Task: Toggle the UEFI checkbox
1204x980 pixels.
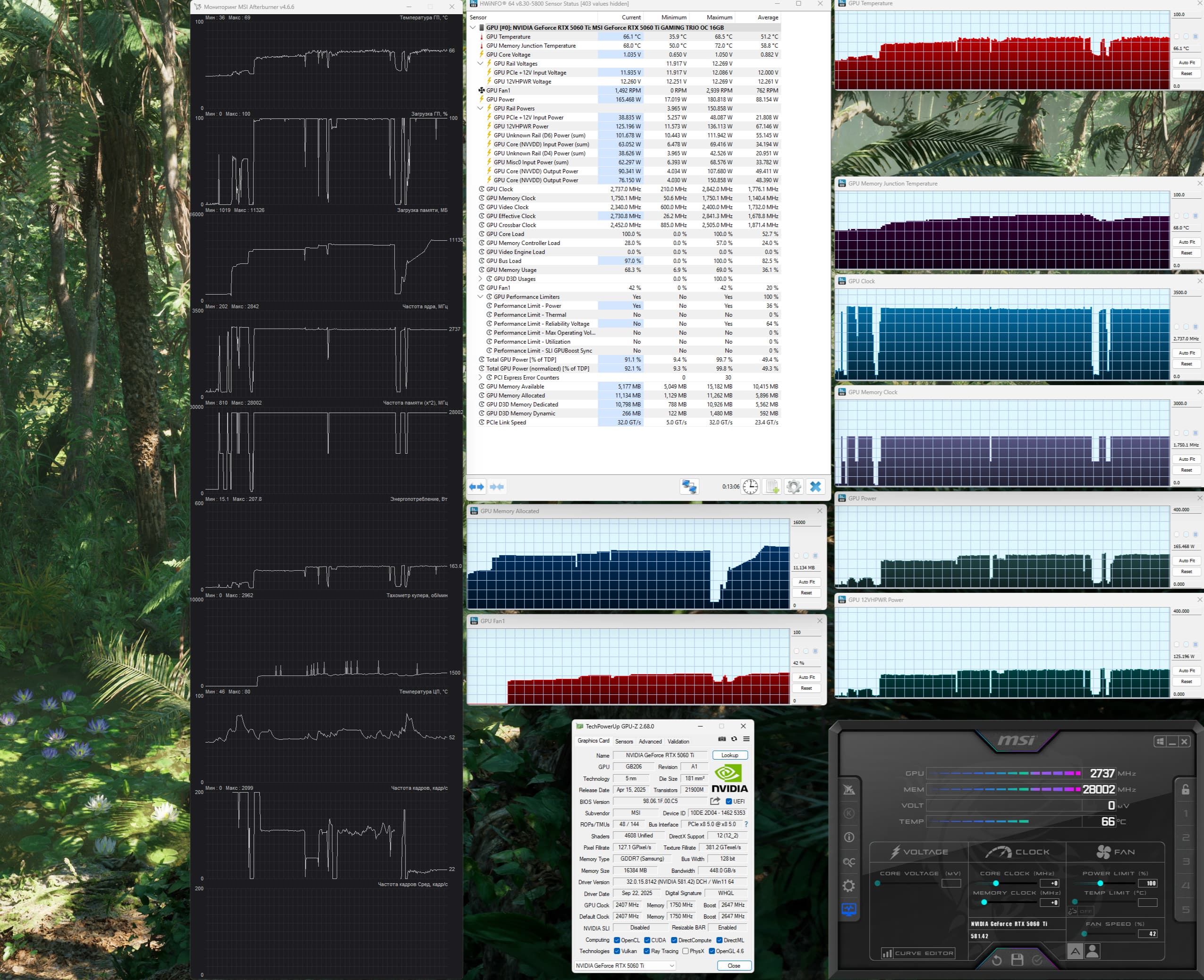Action: [729, 802]
